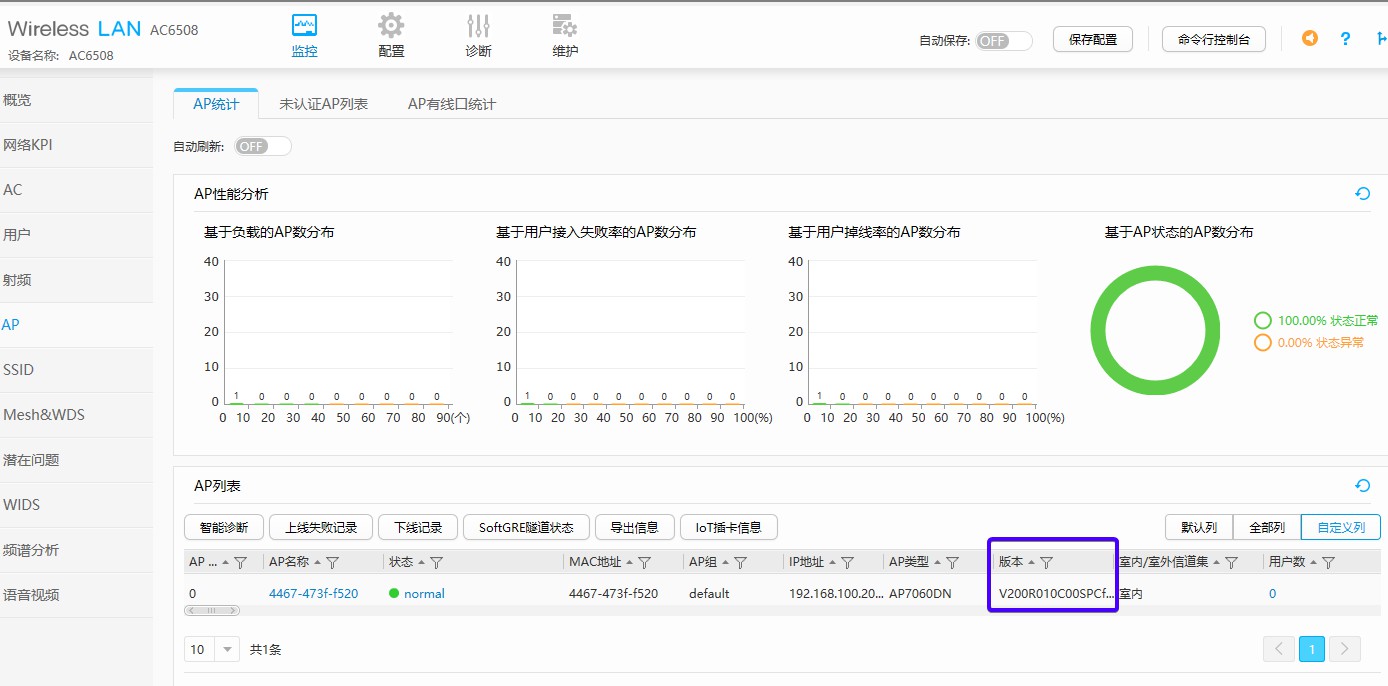Toggle the 自动保存 switch

coord(1004,41)
